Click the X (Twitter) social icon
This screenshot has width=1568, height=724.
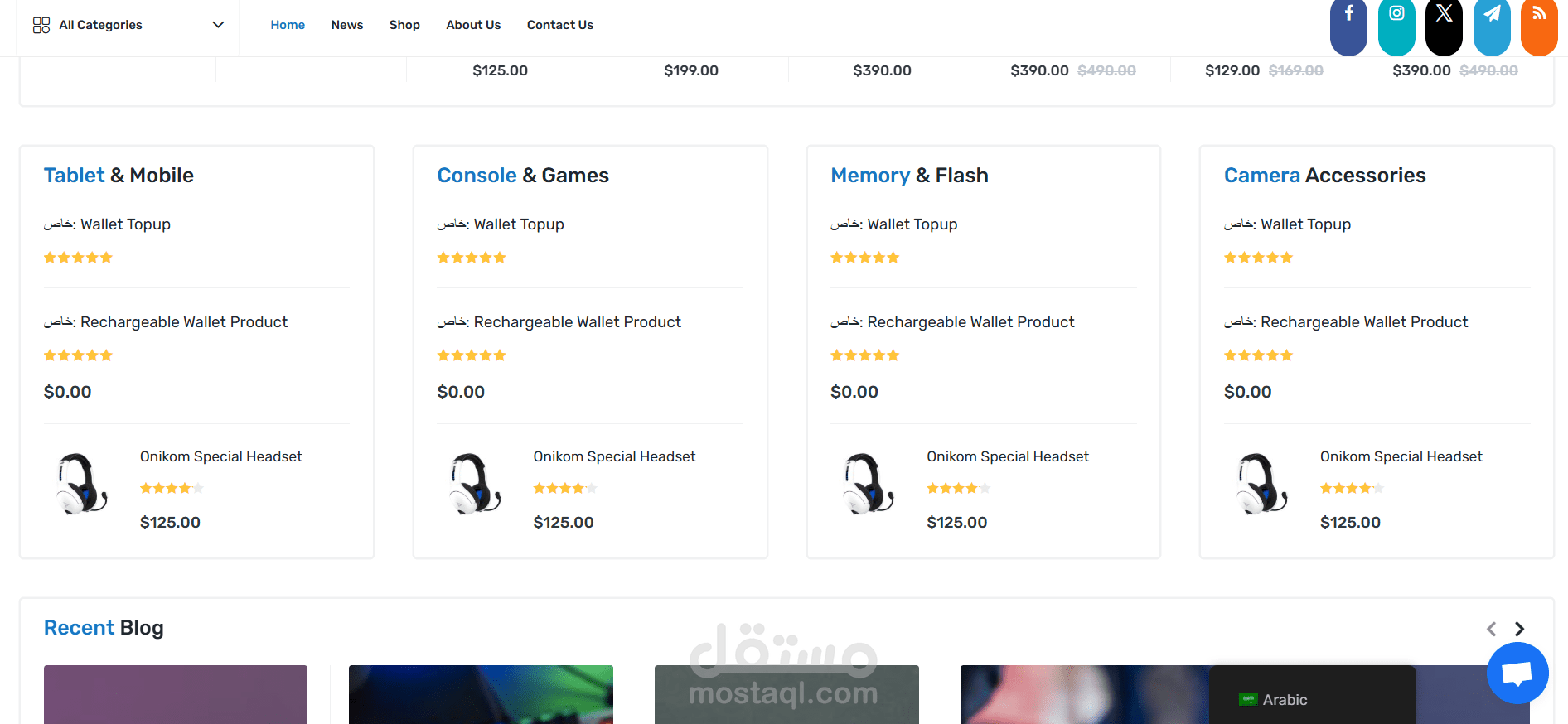(1444, 18)
